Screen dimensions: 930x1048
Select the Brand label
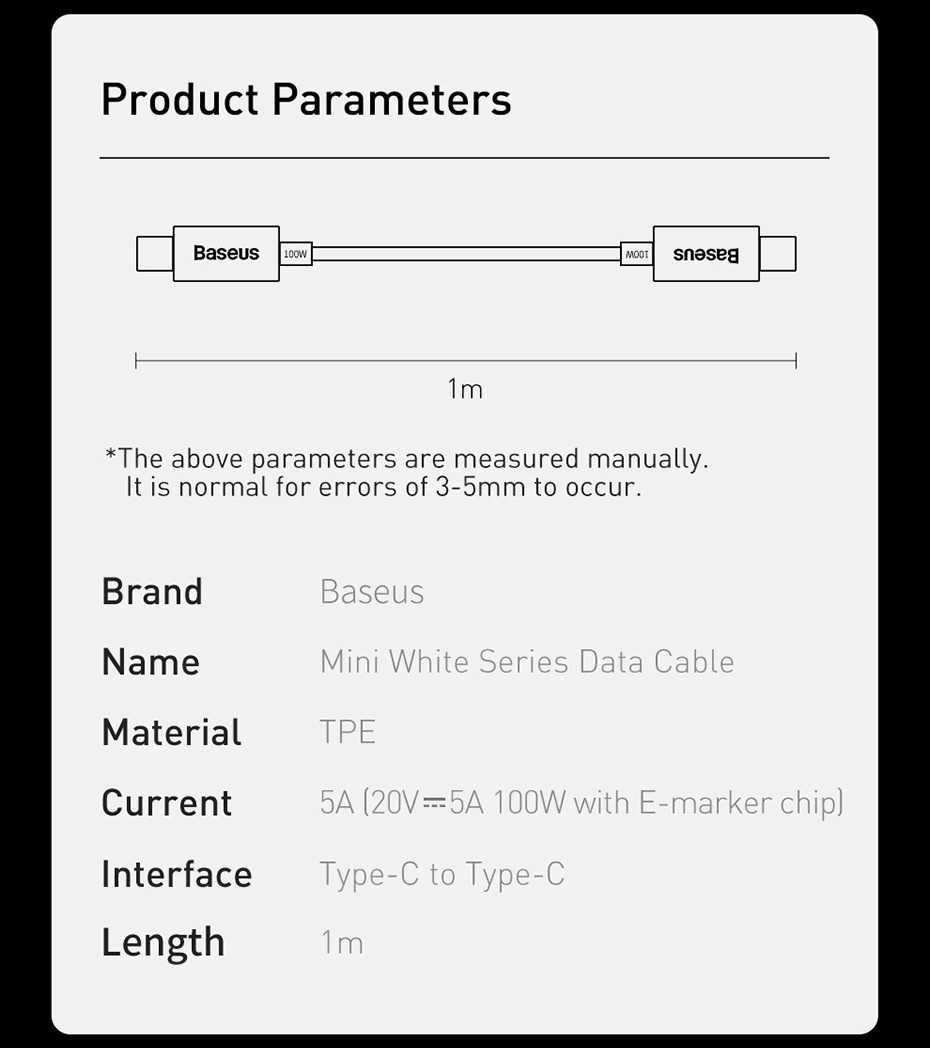[x=152, y=592]
